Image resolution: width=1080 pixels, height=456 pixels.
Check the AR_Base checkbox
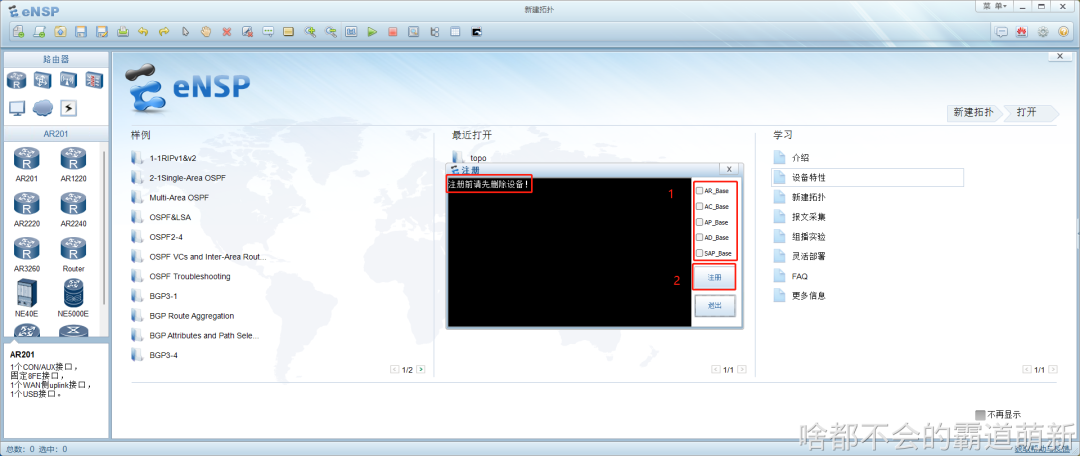click(700, 191)
